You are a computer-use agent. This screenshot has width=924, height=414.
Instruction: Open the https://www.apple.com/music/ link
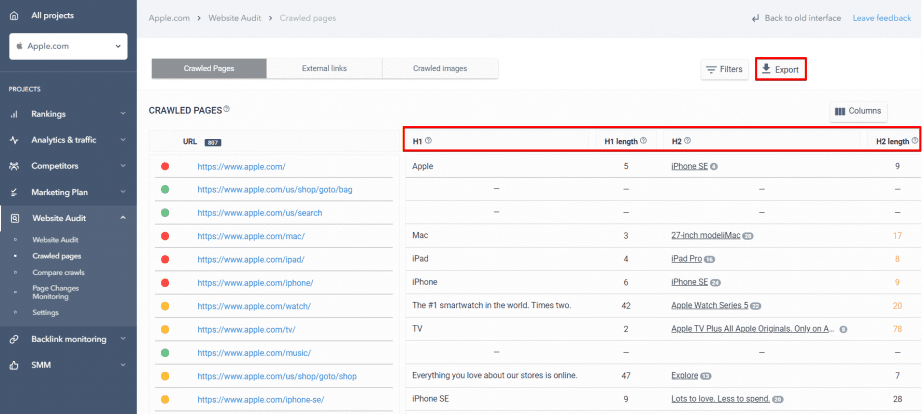[x=254, y=353]
